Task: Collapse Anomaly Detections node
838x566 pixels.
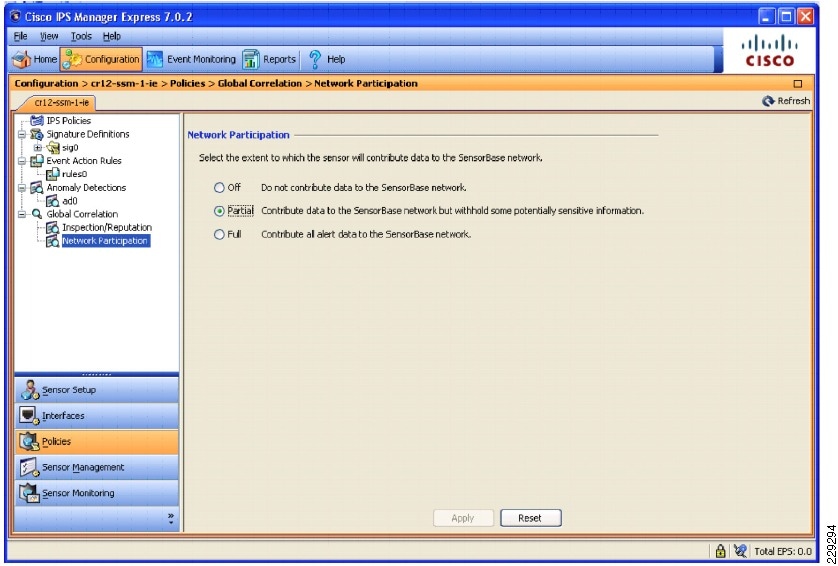Action: [22, 188]
